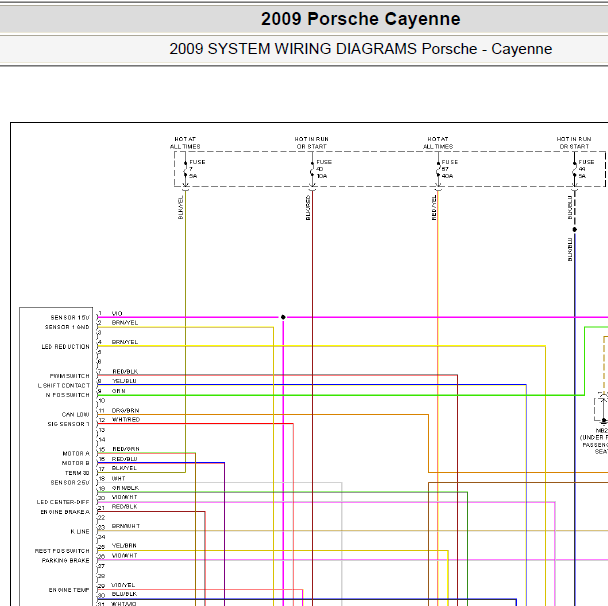The image size is (608, 606).
Task: Click the VIO/WHT wire label at pin 20
Action: pos(124,497)
